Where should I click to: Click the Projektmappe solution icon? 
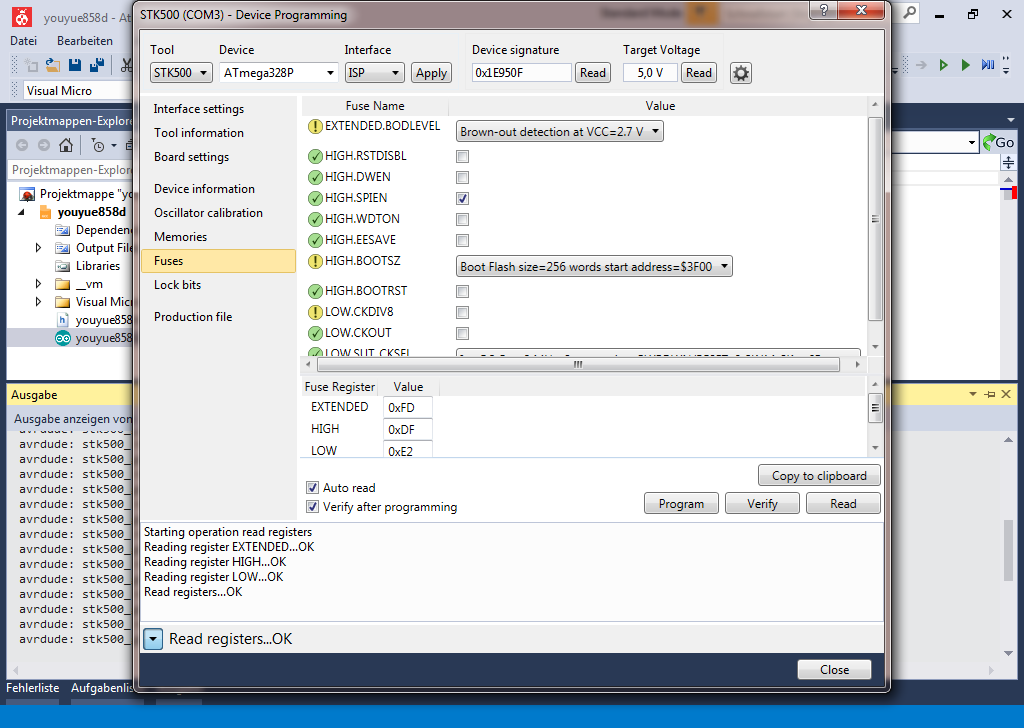point(27,194)
